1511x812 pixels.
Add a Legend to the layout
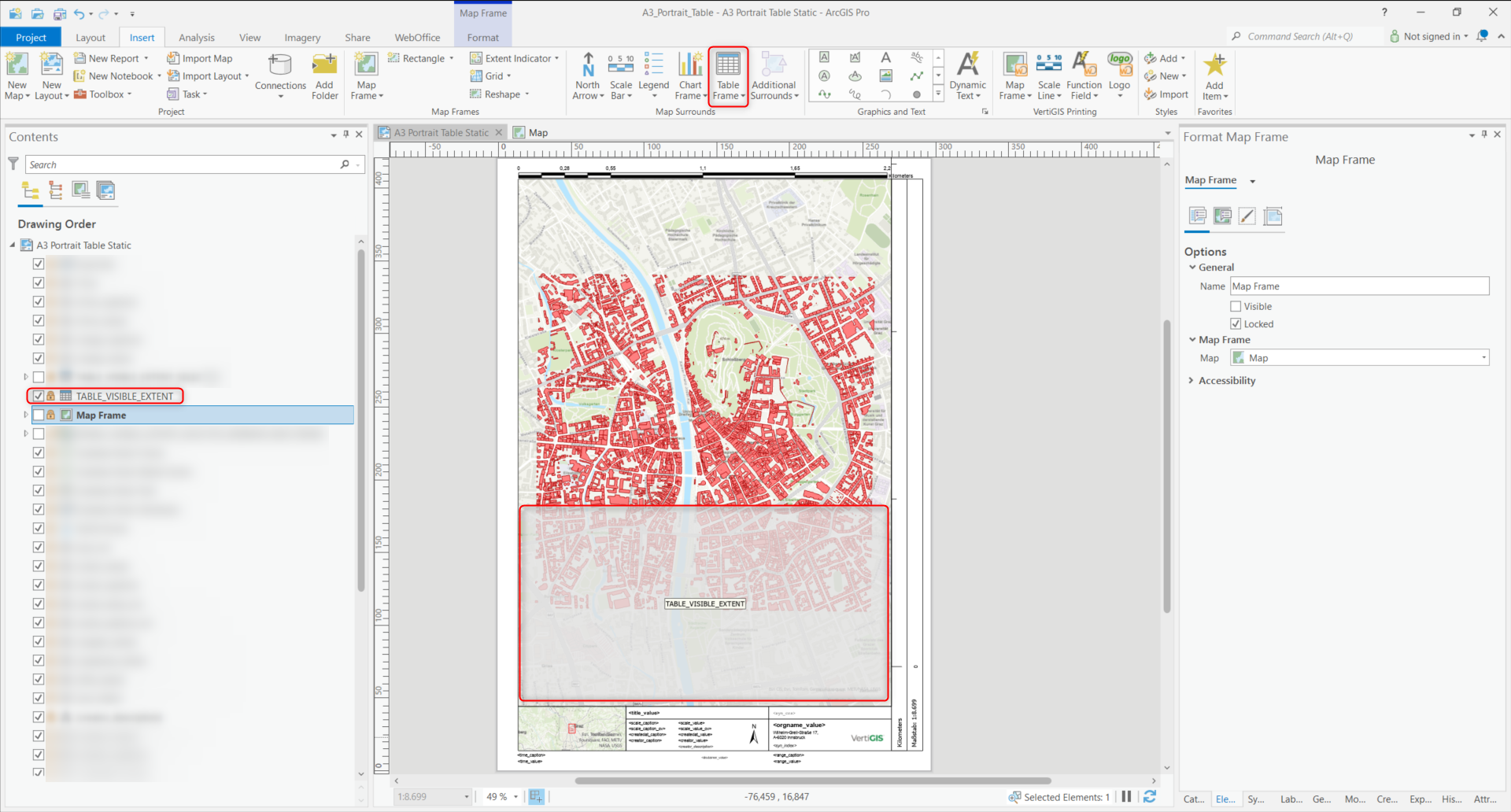(653, 75)
